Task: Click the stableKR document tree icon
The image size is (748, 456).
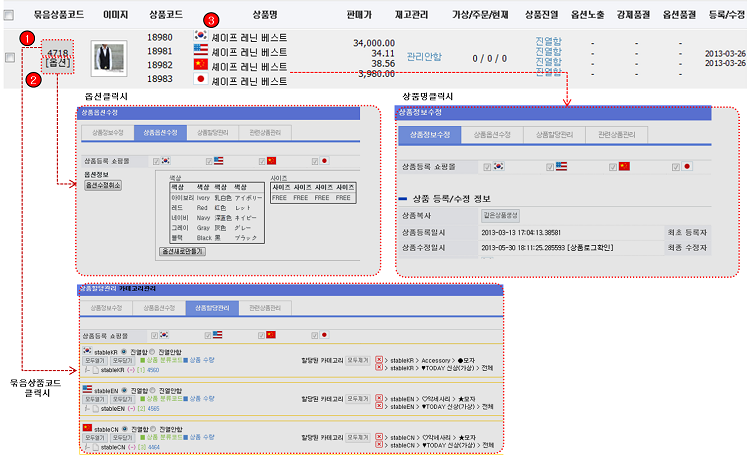Action: pos(95,369)
